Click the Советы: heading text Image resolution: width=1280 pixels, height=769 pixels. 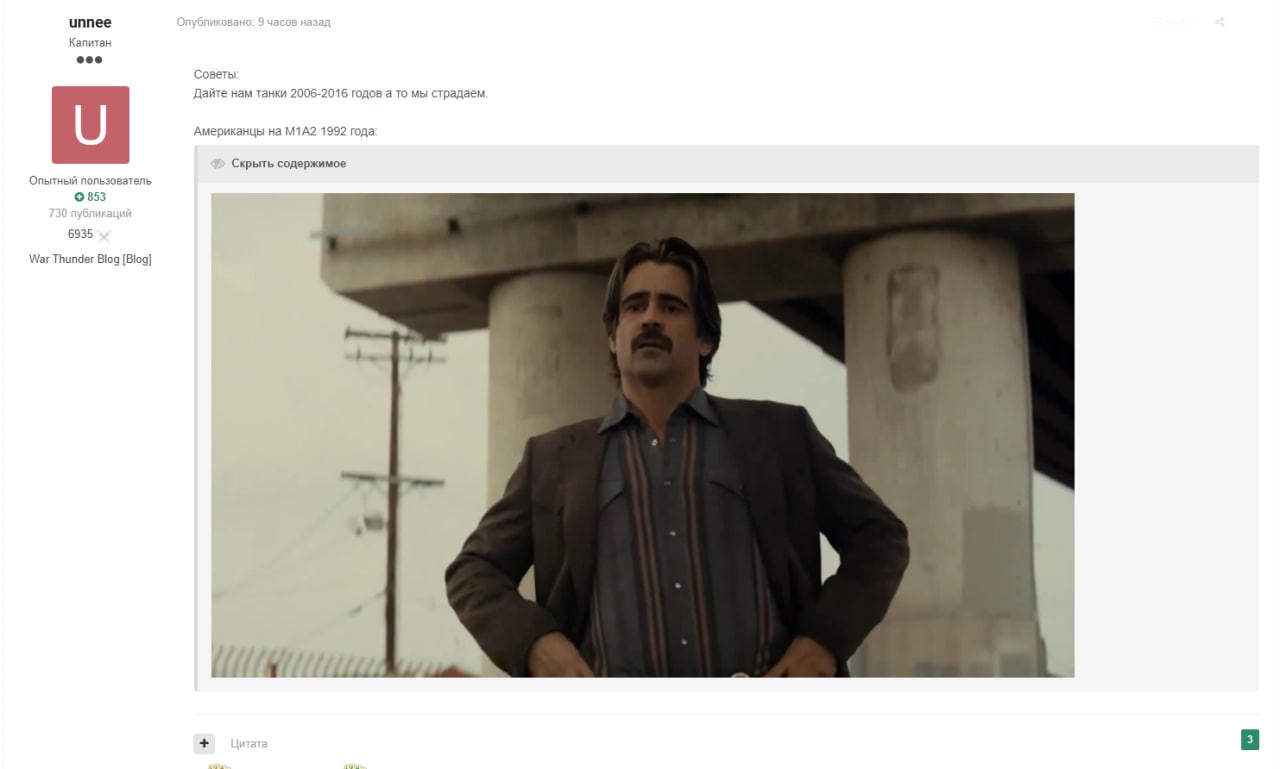[x=216, y=75]
